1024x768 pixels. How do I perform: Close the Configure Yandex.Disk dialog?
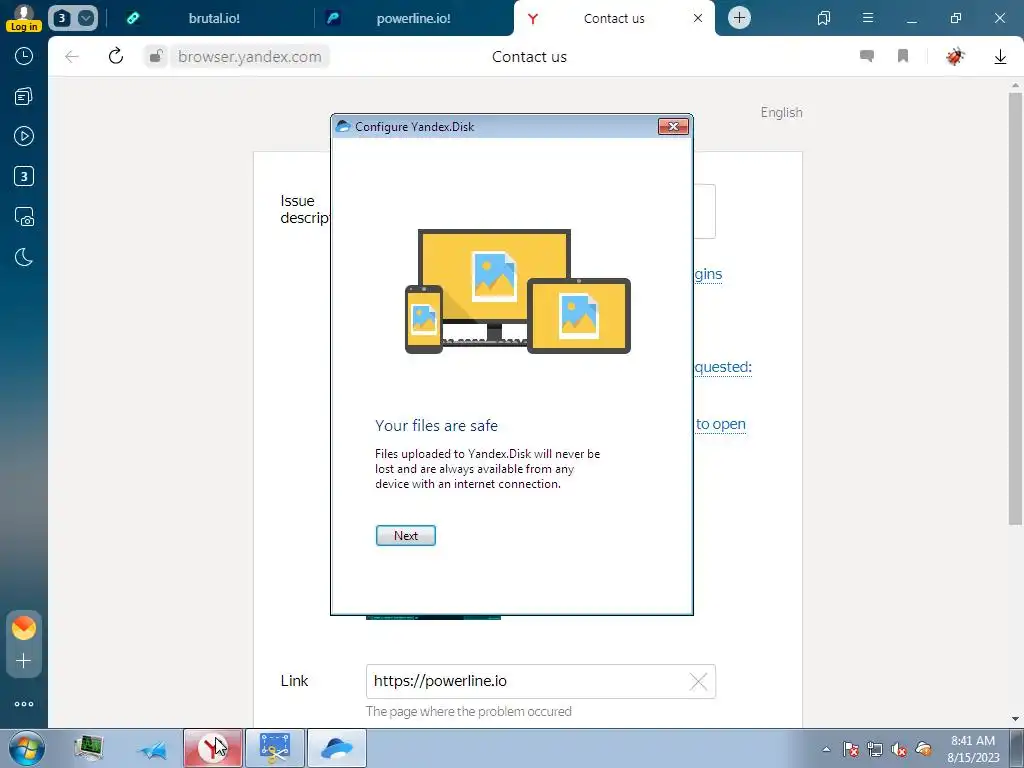673,126
